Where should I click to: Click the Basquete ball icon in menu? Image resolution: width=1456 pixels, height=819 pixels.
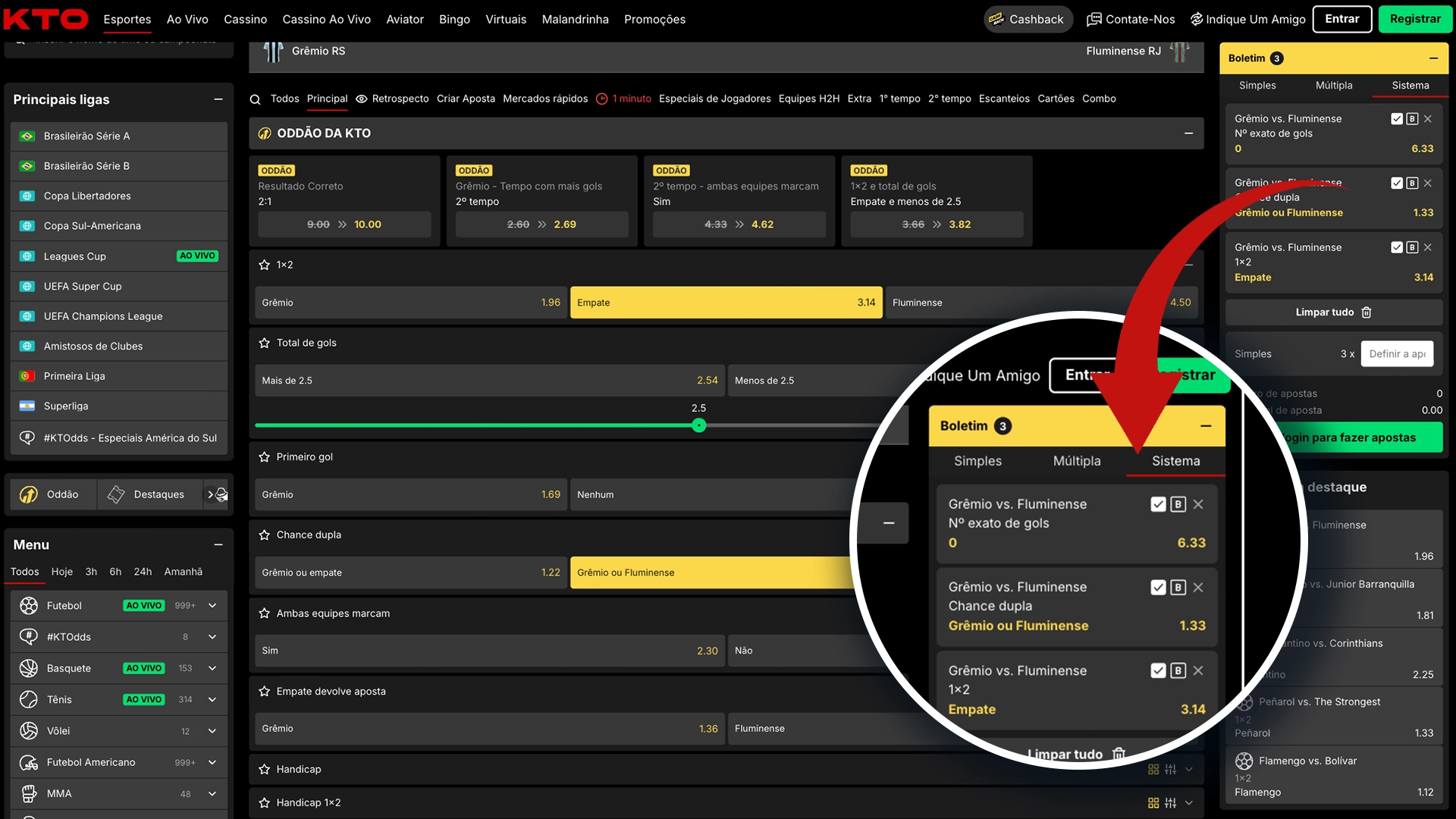[x=29, y=668]
